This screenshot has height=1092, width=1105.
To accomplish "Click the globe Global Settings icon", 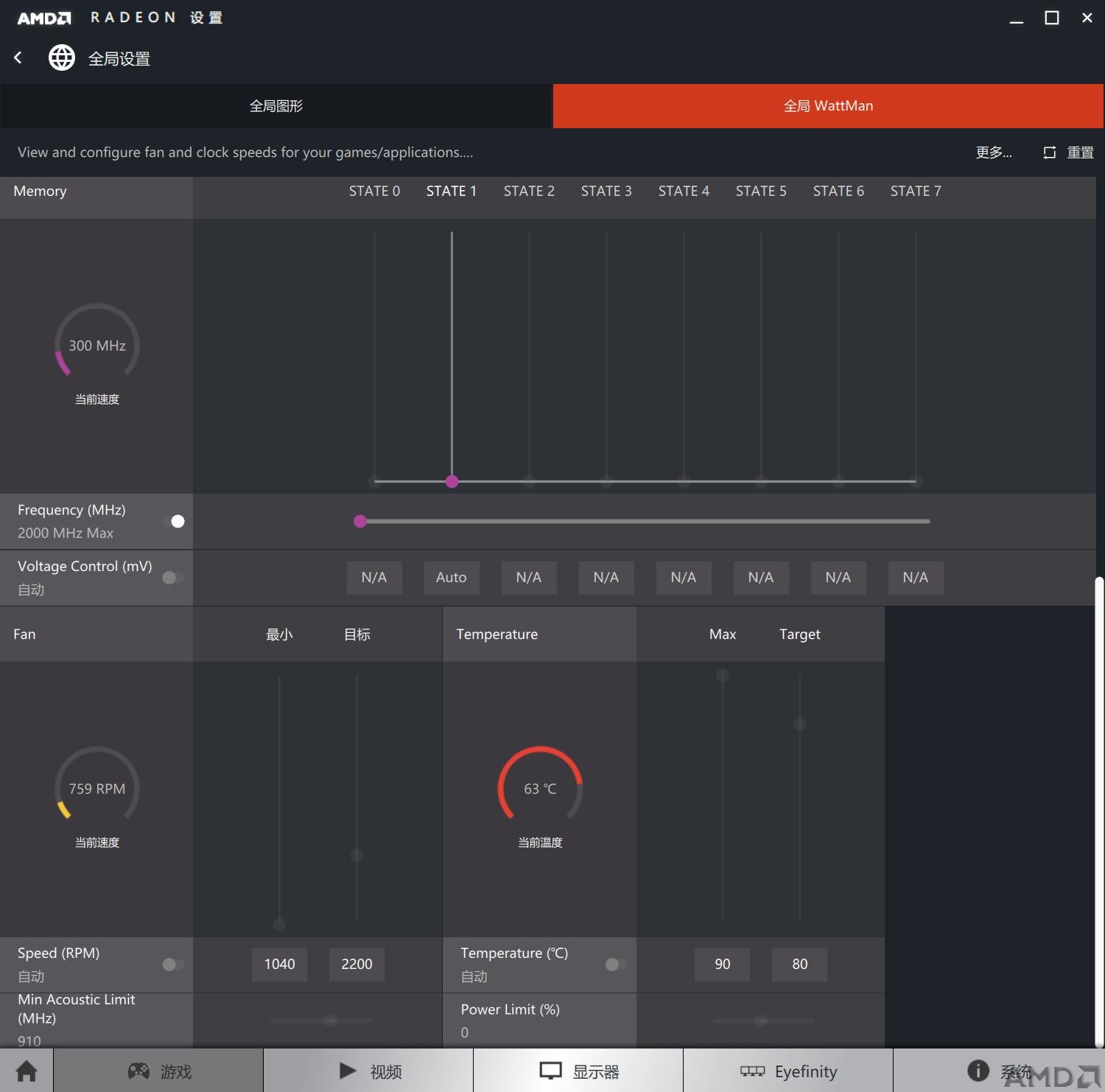I will click(x=62, y=57).
